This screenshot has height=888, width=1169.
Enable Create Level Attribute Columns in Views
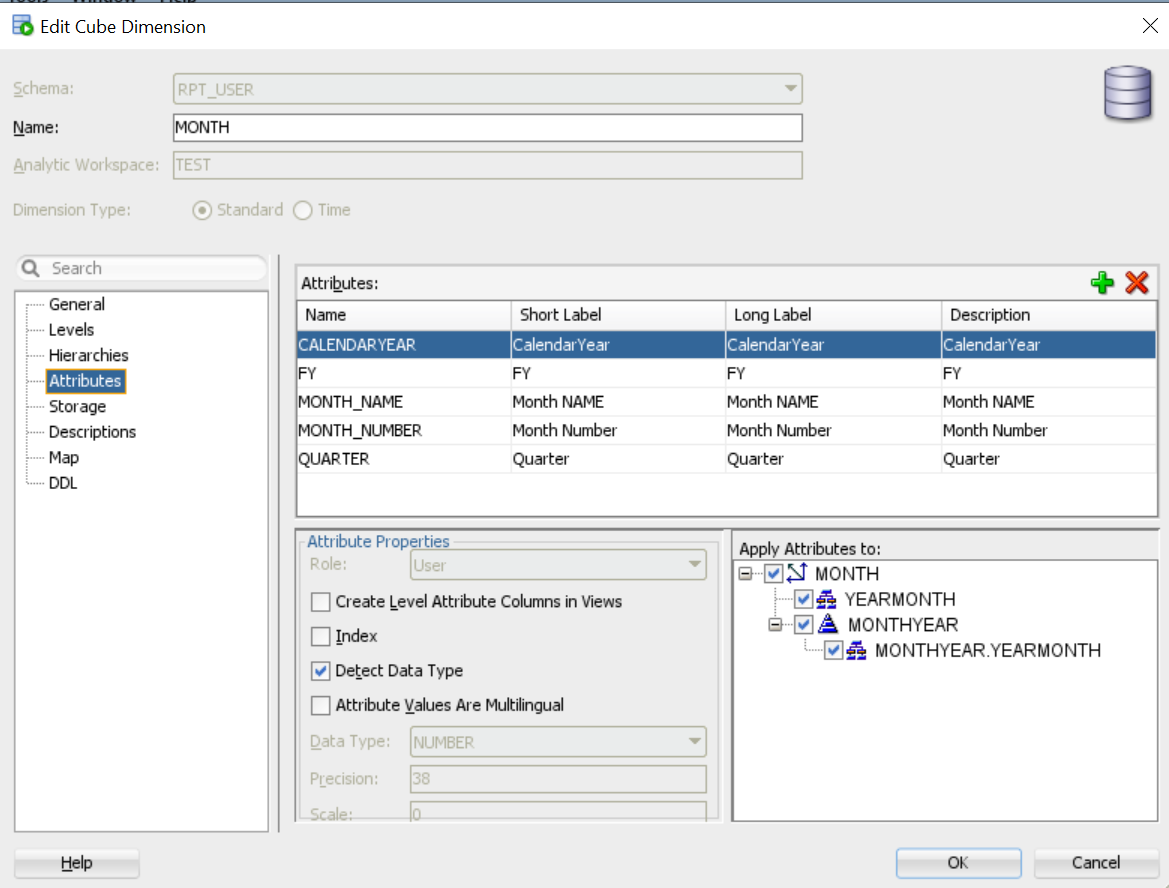click(x=321, y=602)
